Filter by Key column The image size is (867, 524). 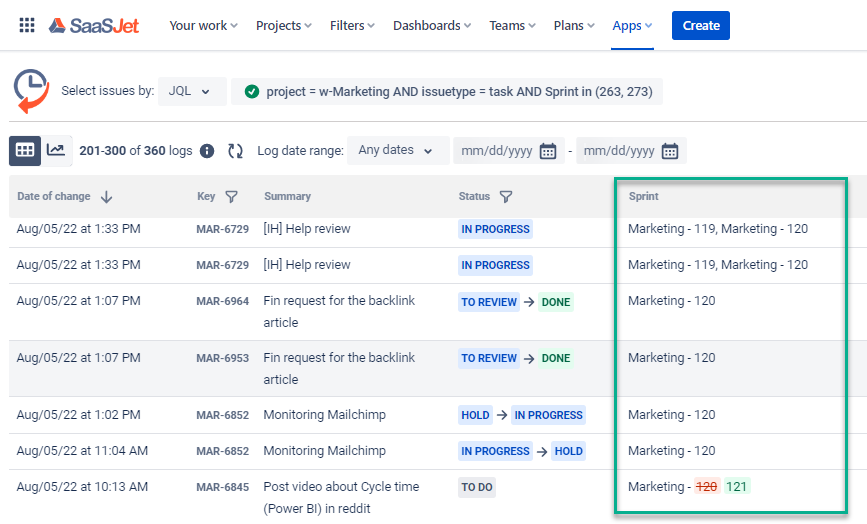tap(231, 197)
